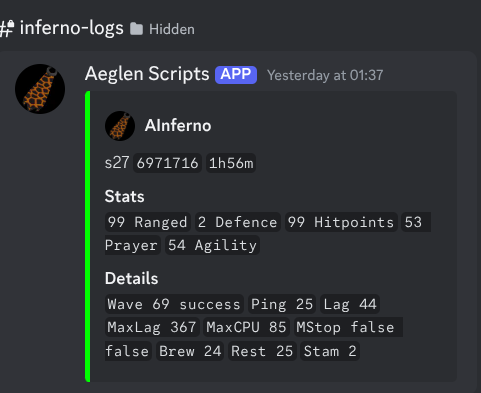Screen dimensions: 481x393
Task: Click the 99 Hitpoints stat tag
Action: [x=341, y=222]
